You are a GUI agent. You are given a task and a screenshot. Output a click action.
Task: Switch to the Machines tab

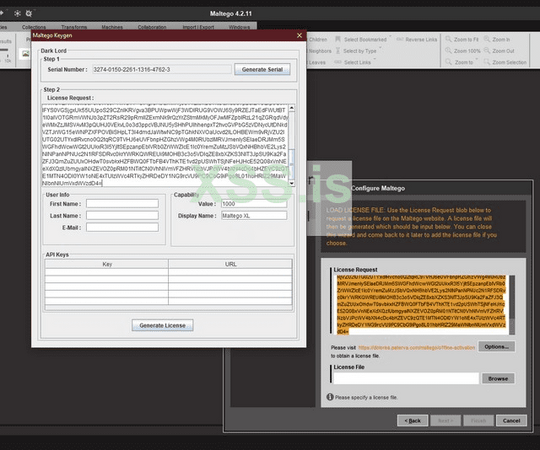pos(112,27)
